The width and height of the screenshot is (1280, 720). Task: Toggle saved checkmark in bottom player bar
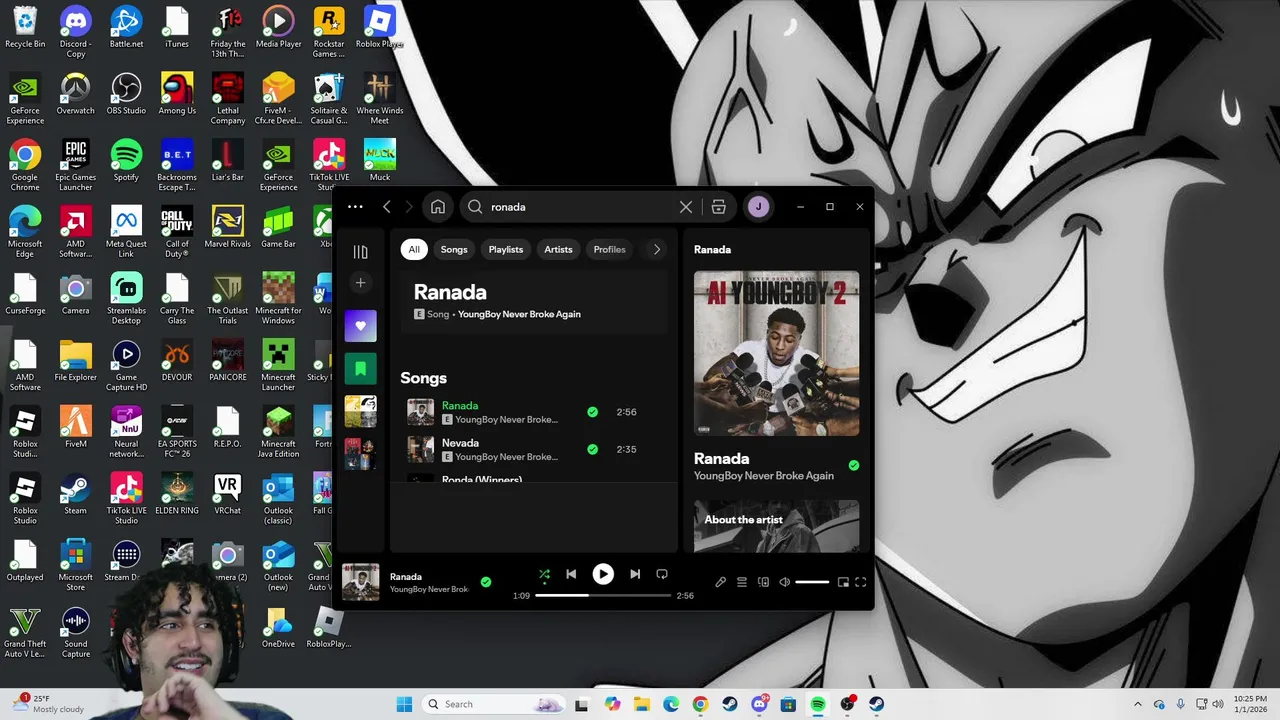click(x=486, y=581)
